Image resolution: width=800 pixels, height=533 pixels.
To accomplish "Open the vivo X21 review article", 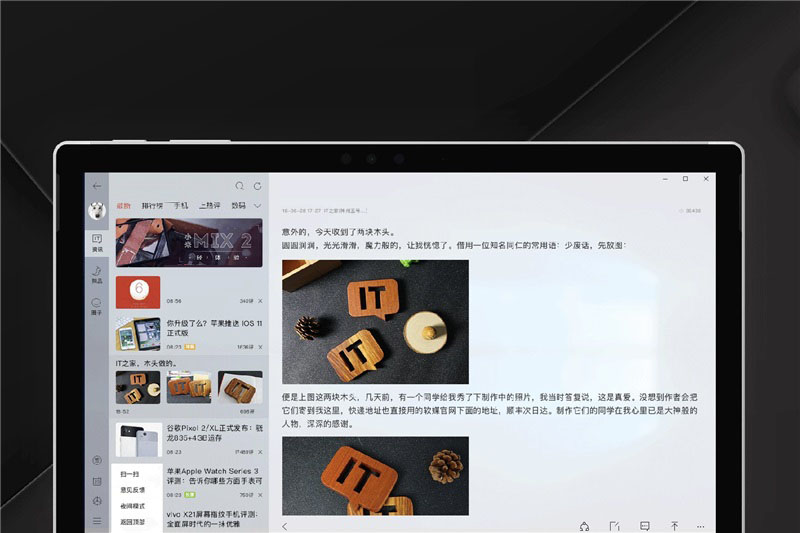I will (x=212, y=519).
